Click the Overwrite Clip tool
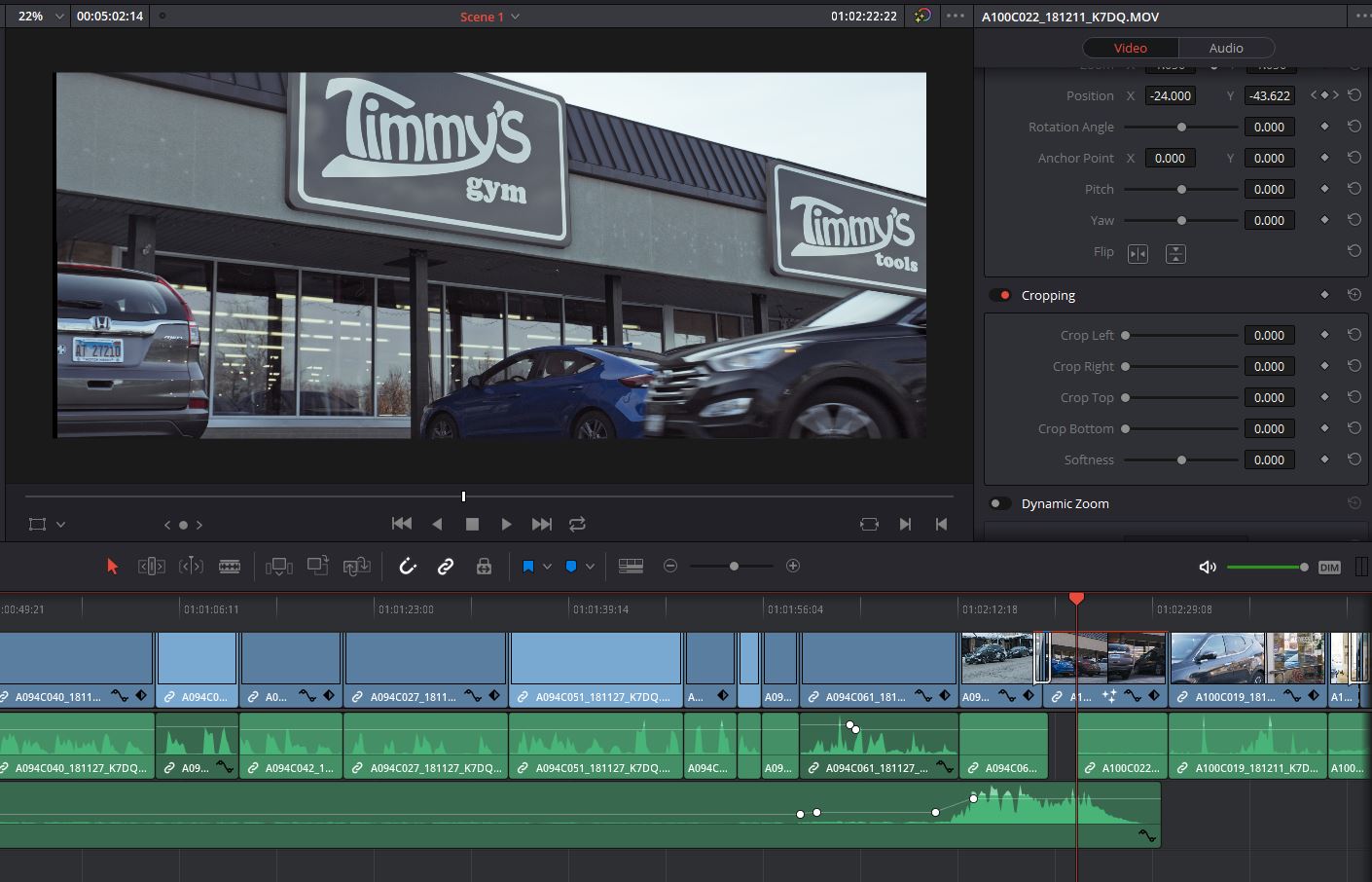This screenshot has height=882, width=1372. [318, 566]
